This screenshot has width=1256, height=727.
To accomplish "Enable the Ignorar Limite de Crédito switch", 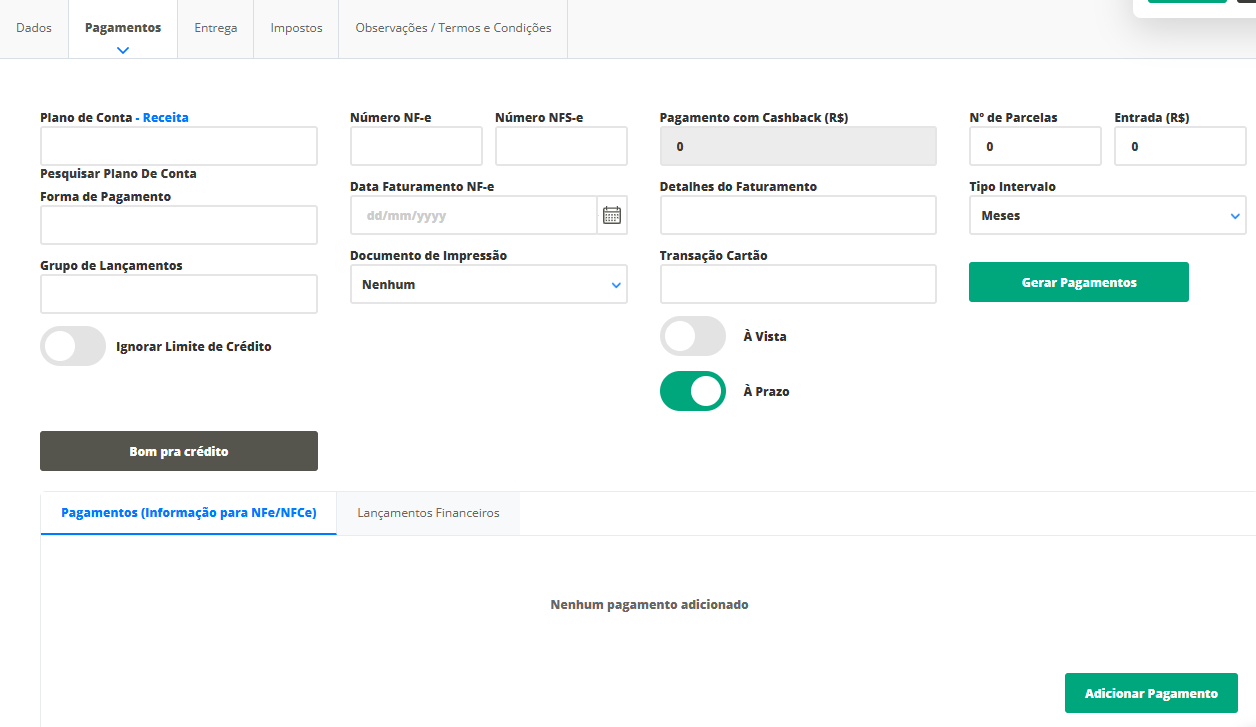I will [73, 346].
